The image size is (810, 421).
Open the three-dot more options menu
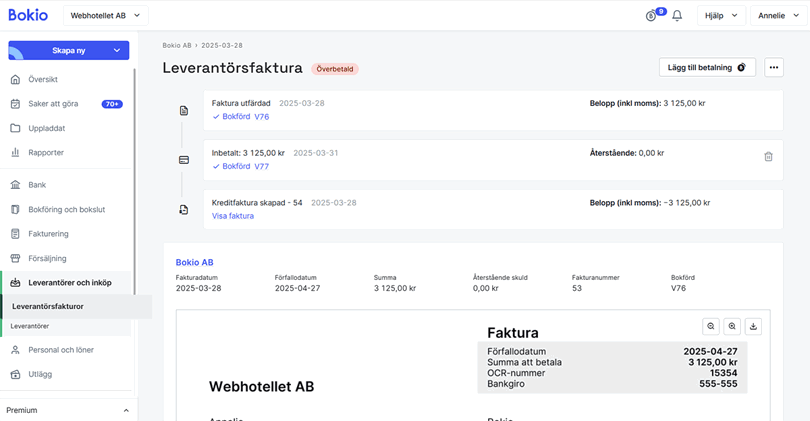pos(773,68)
